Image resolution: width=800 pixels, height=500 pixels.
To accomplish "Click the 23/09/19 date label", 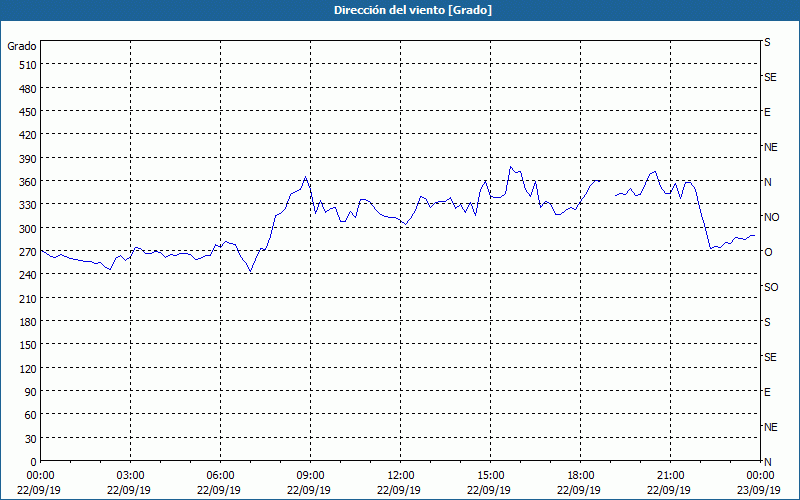I will (759, 490).
